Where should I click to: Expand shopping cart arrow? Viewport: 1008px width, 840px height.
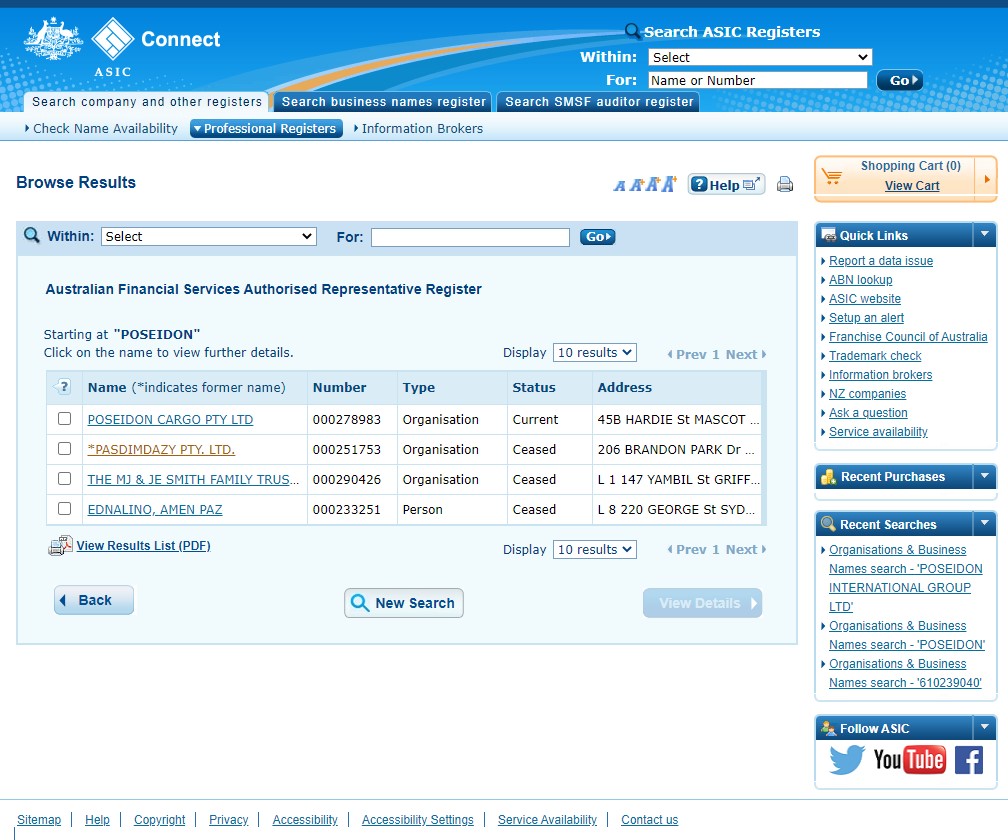(x=986, y=179)
